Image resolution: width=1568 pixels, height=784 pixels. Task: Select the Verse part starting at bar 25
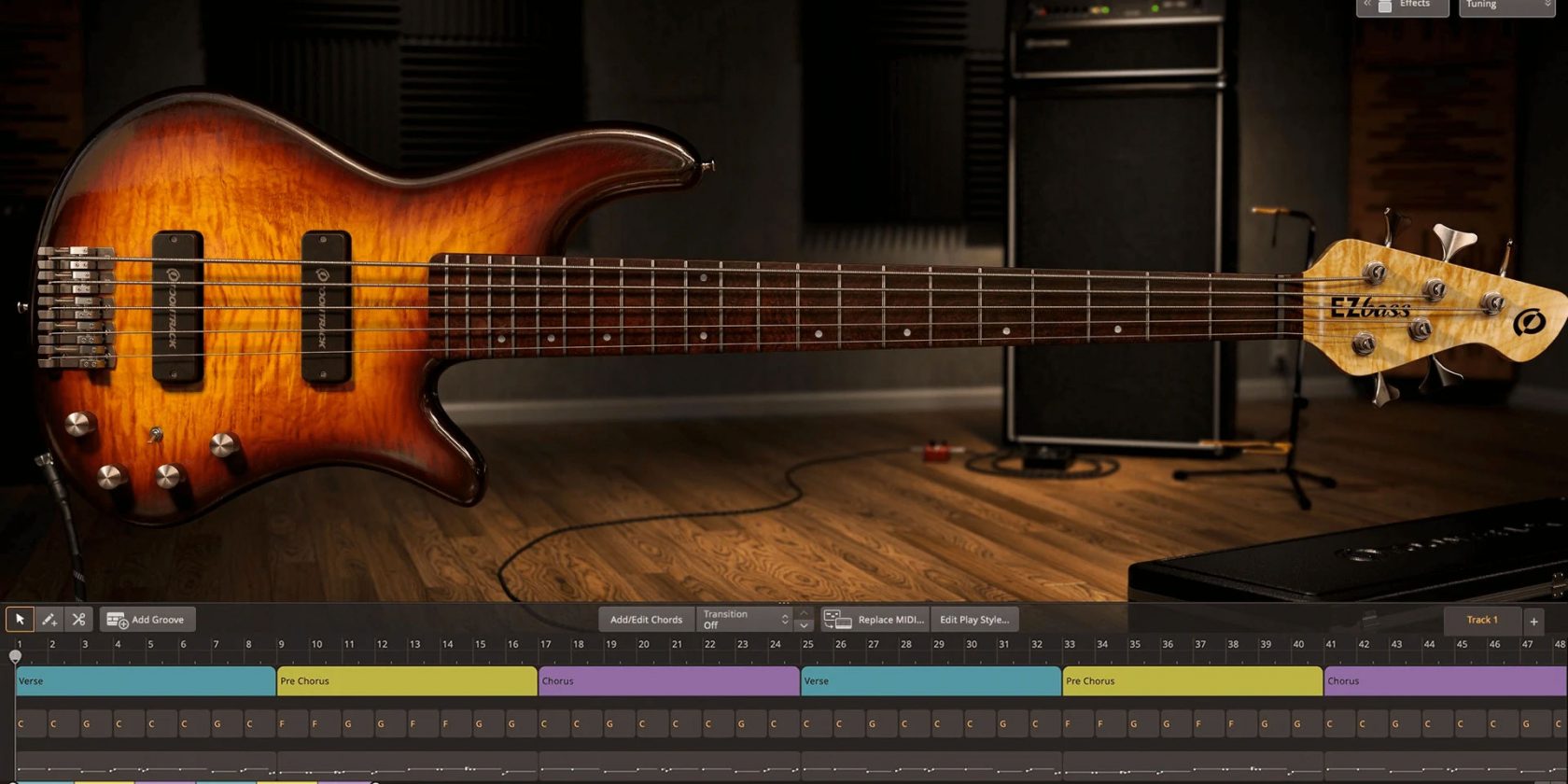pos(931,680)
